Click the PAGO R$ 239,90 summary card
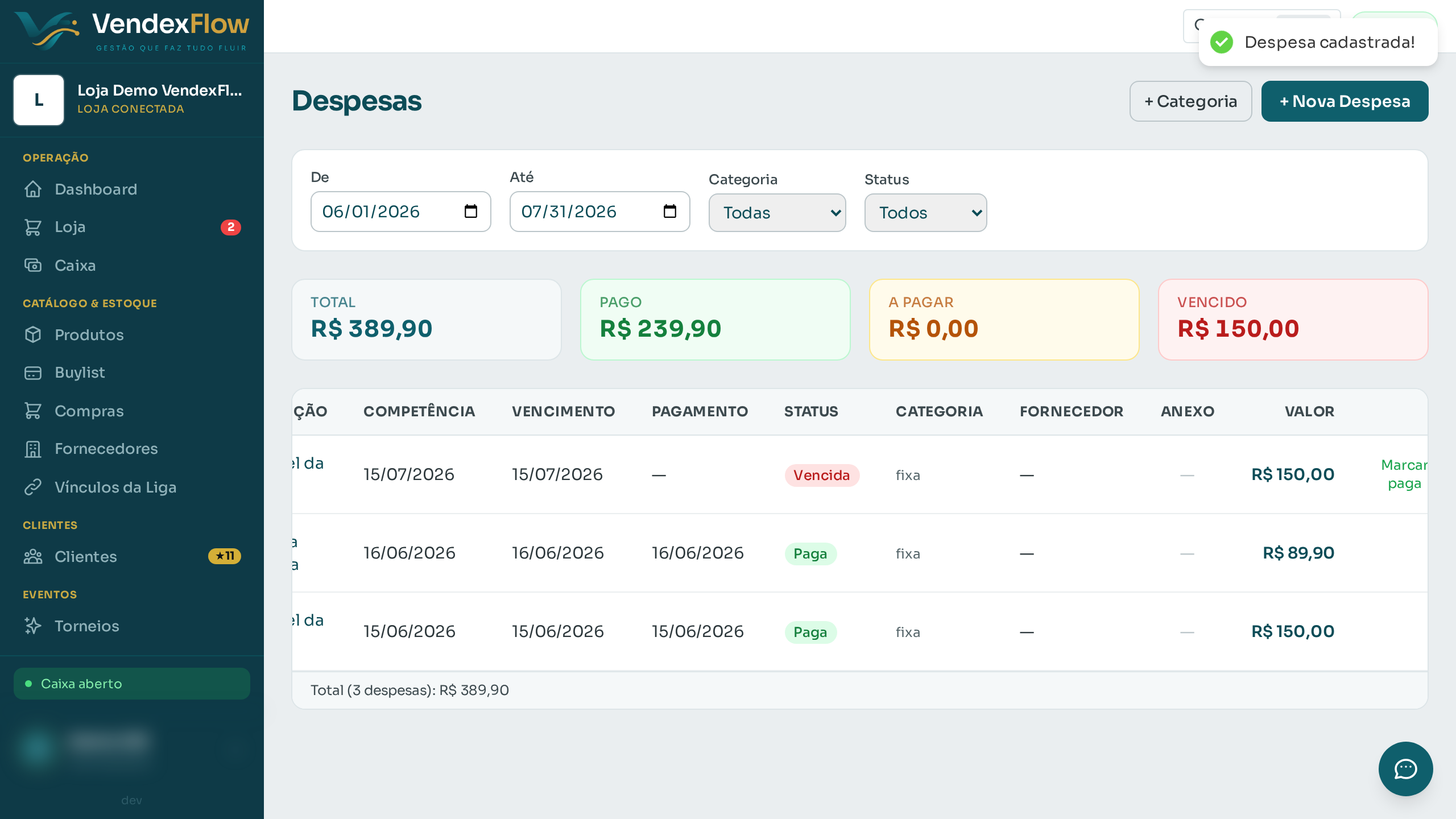 click(x=715, y=320)
